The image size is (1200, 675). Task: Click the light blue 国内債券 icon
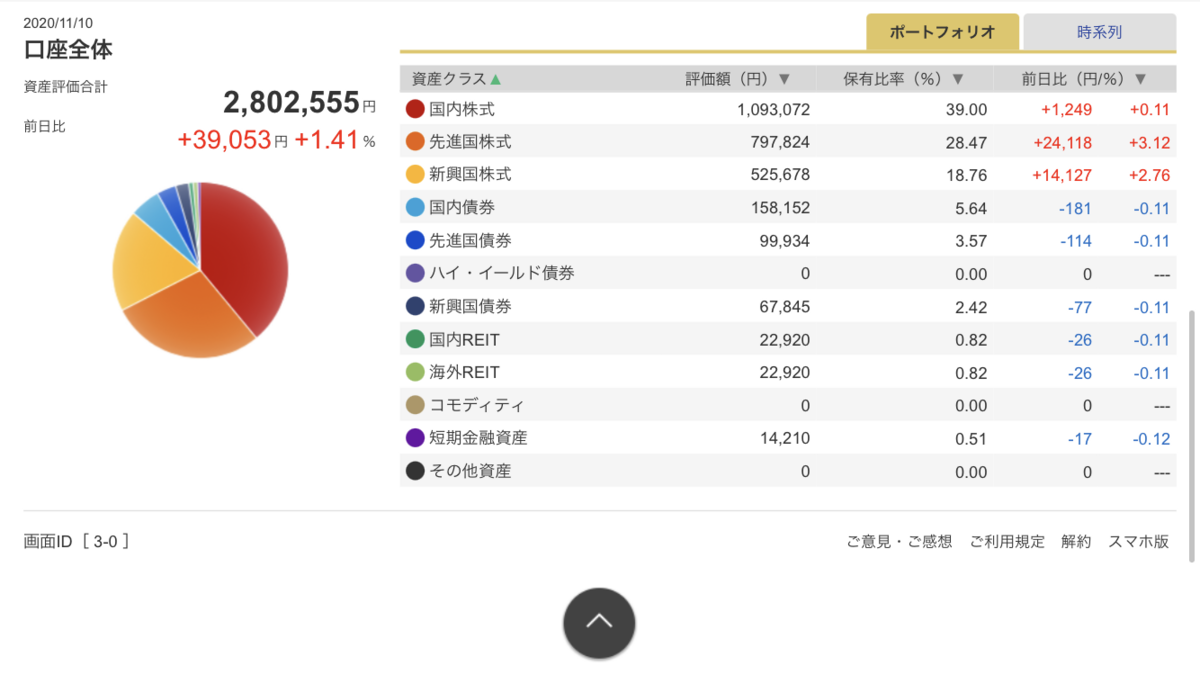414,207
